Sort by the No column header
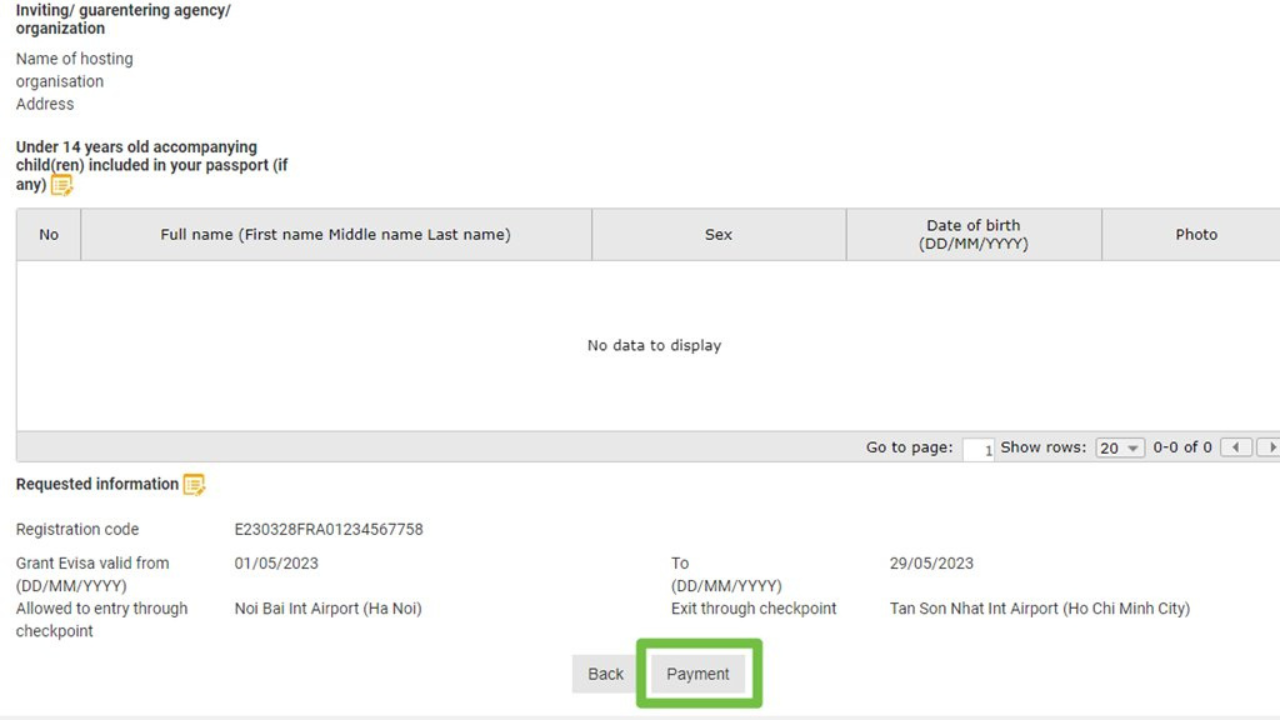Viewport: 1280px width, 720px height. (48, 235)
